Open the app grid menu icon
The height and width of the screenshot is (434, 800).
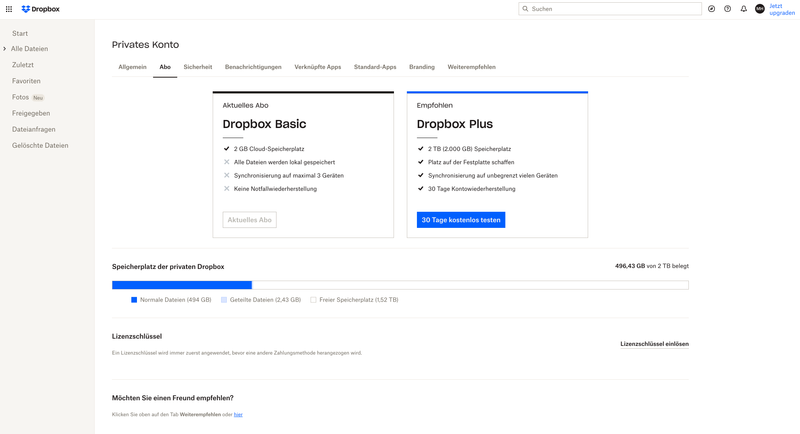9,9
